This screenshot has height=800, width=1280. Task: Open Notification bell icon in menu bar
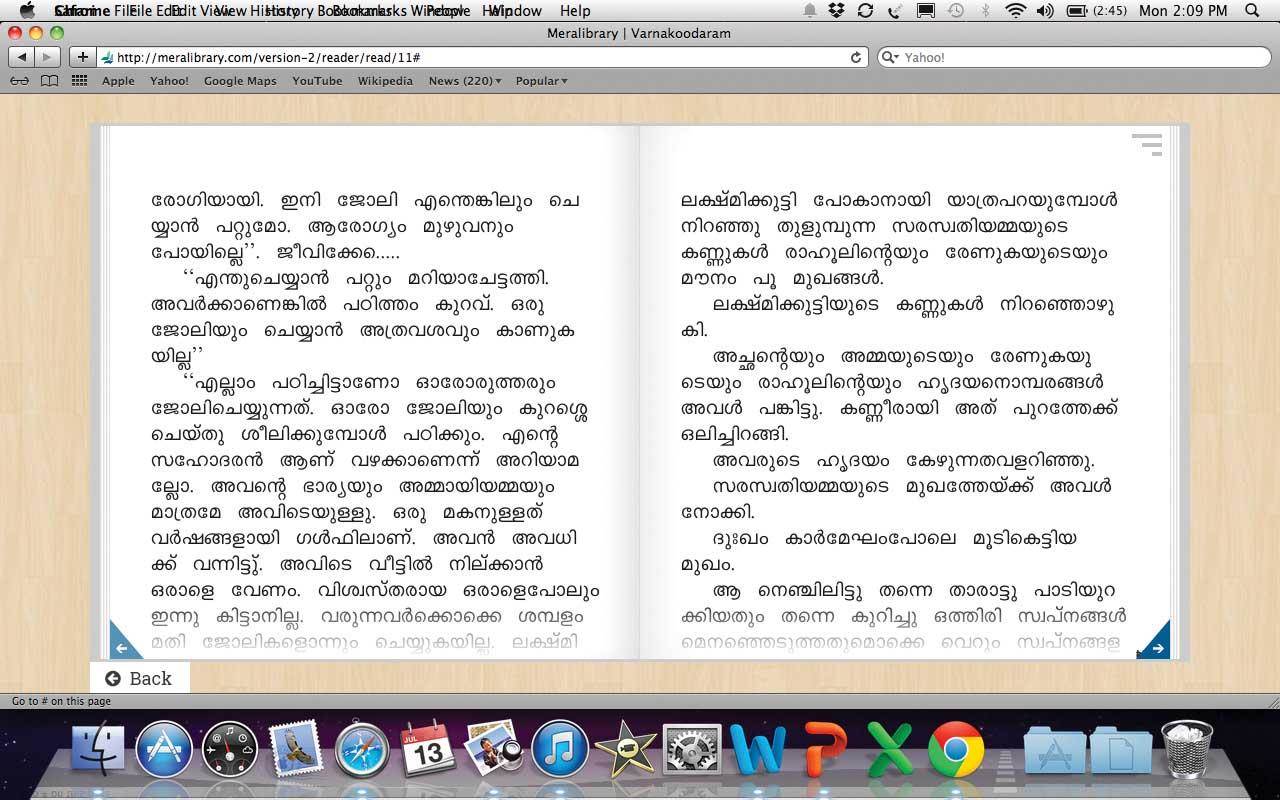tap(810, 10)
